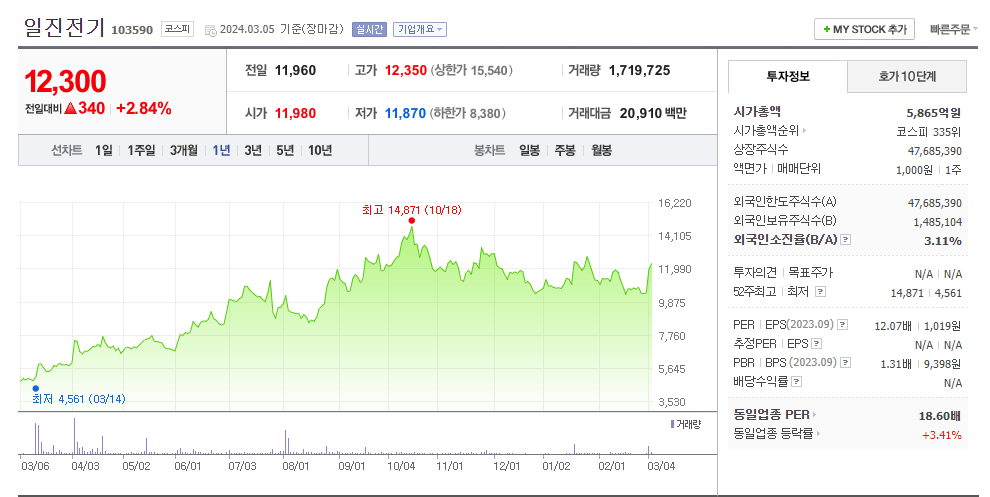Click the 전일 value 11,960
This screenshot has width=990, height=497.
click(x=295, y=71)
